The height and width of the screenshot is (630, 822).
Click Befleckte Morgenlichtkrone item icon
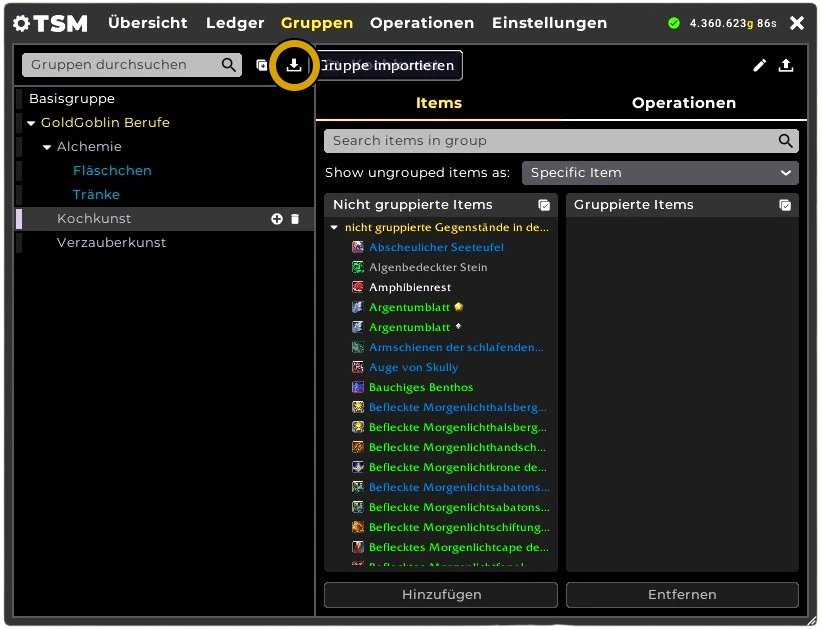click(x=358, y=467)
